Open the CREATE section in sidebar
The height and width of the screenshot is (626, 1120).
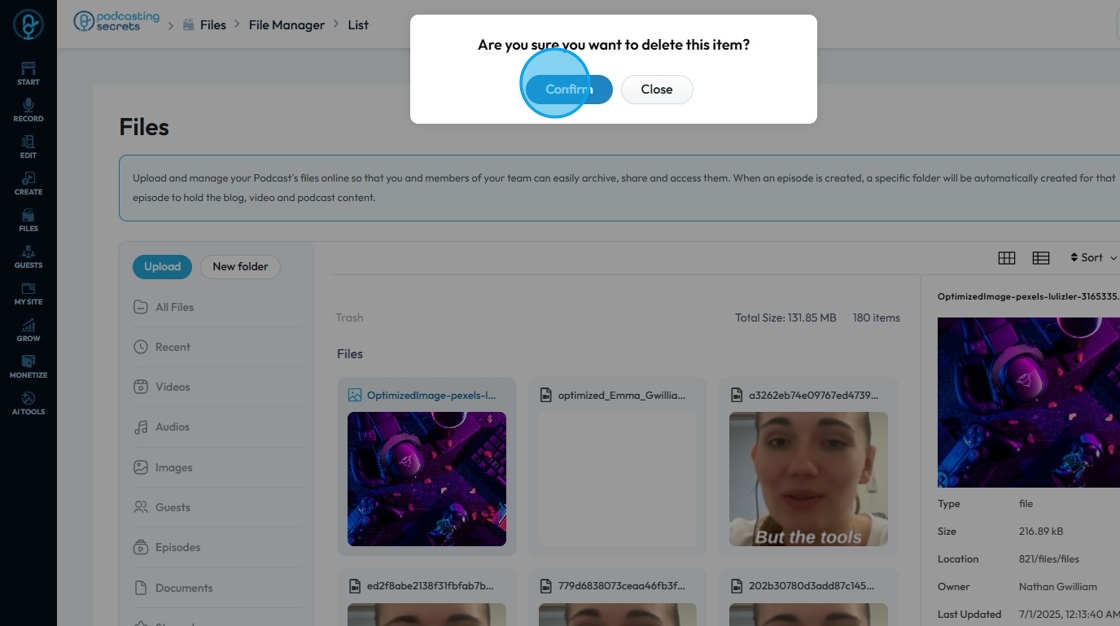click(x=29, y=184)
